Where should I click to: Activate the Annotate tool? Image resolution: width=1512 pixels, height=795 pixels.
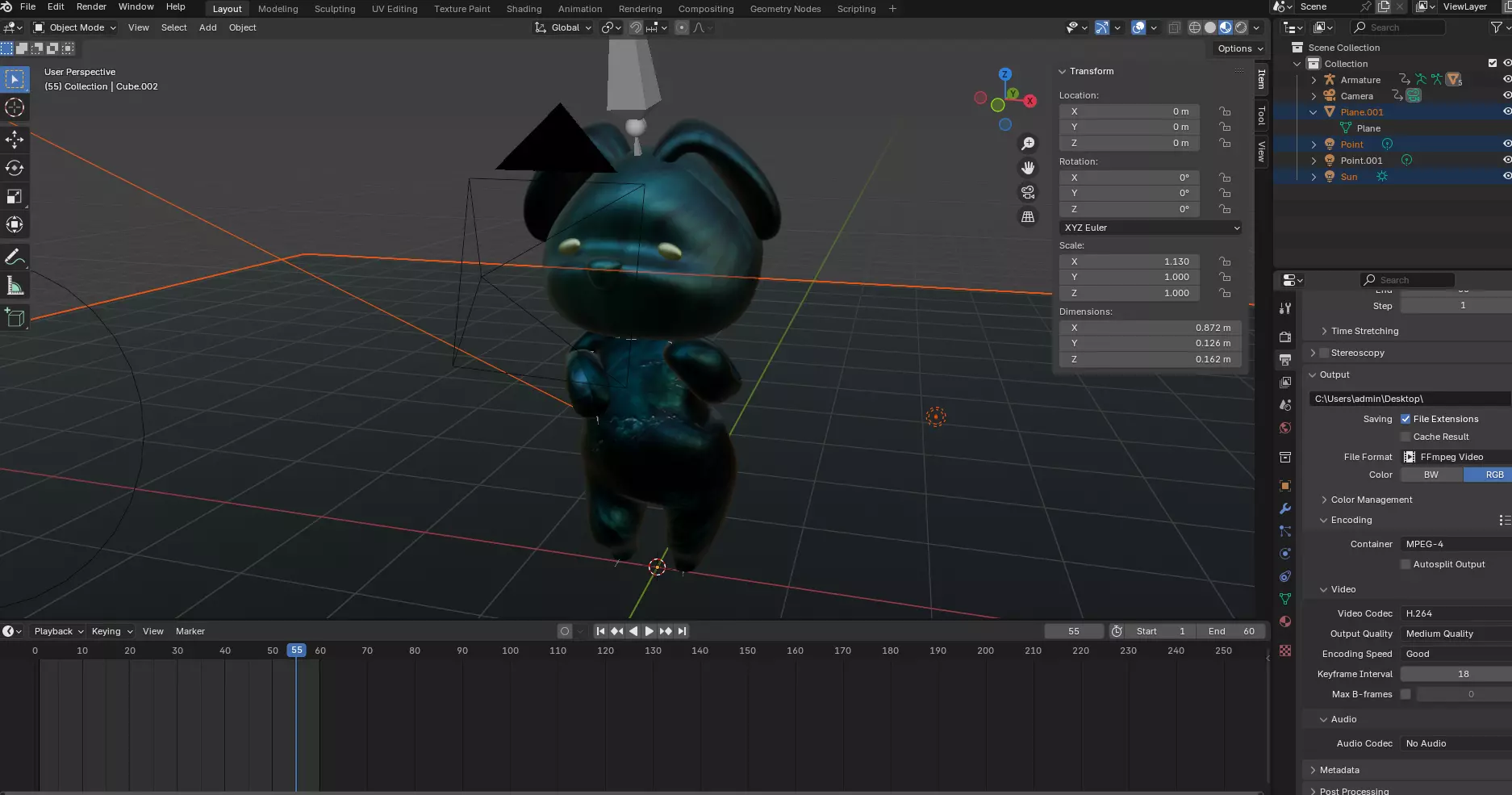(15, 257)
